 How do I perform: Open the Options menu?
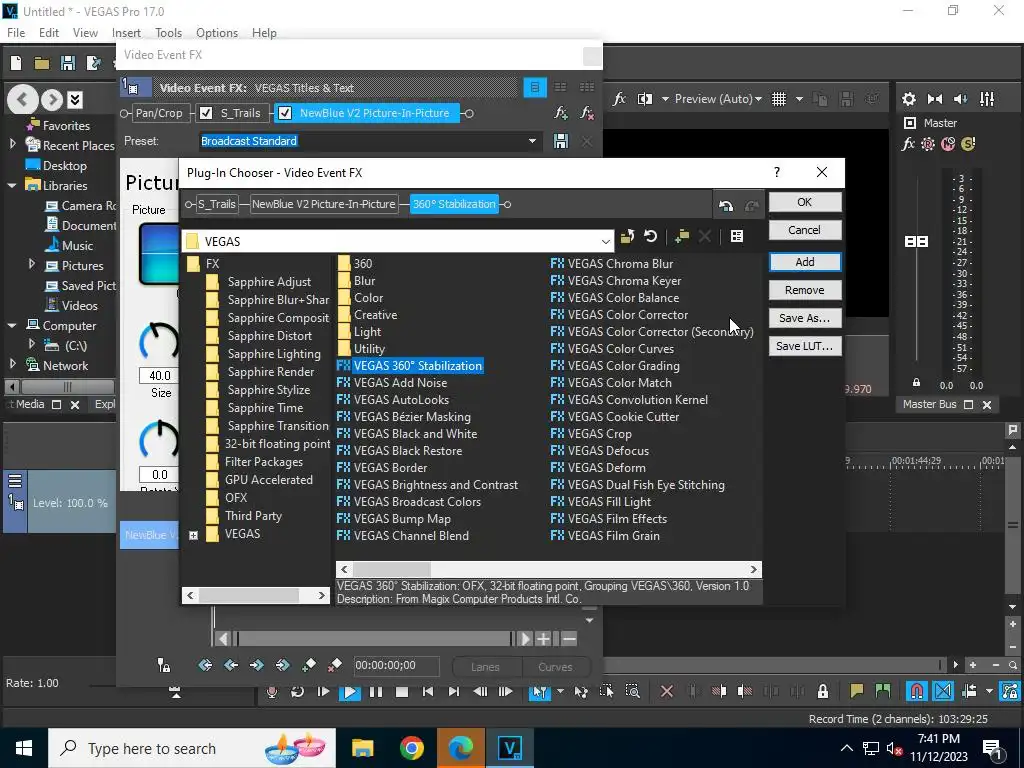(x=217, y=33)
